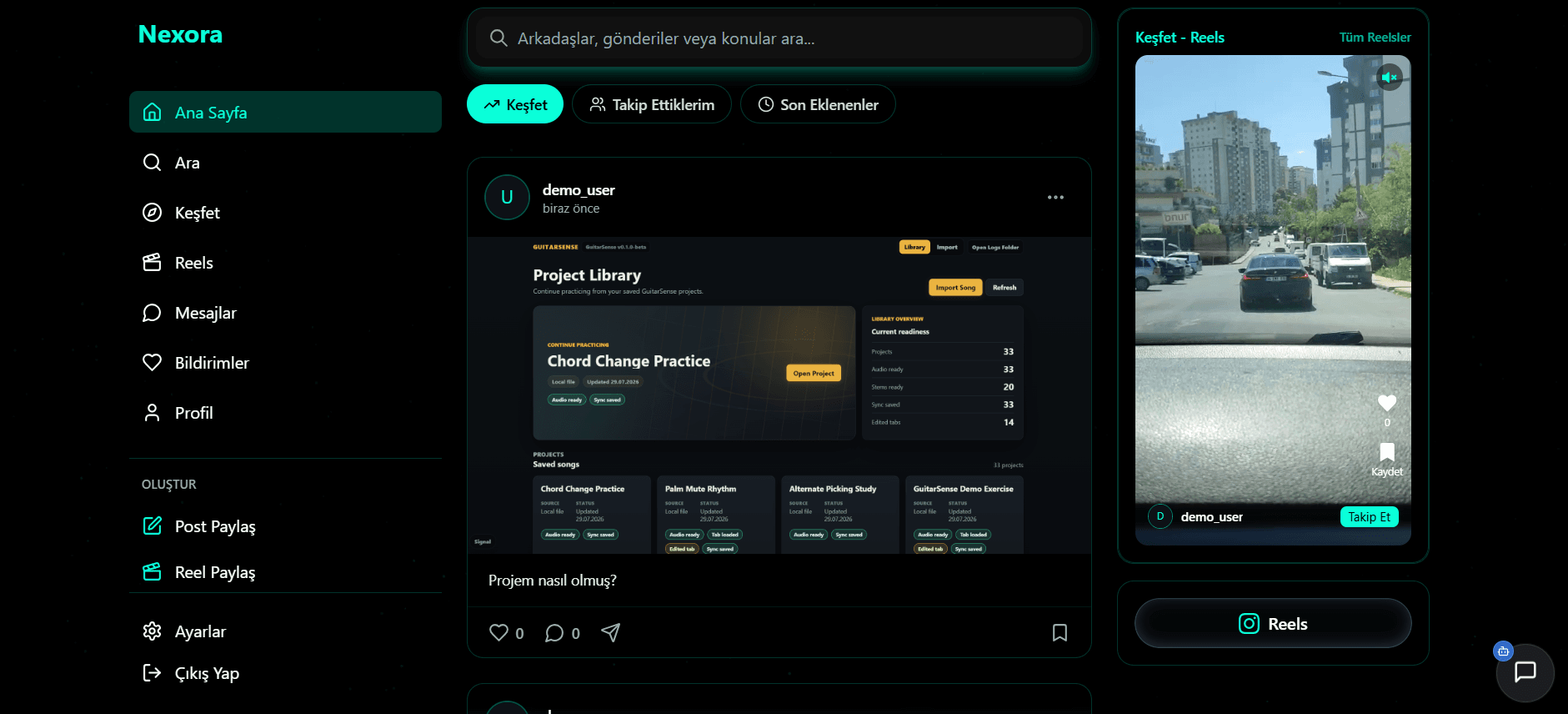Image resolution: width=1568 pixels, height=714 pixels.
Task: Click Çıkış Yap to log out
Action: click(285, 673)
